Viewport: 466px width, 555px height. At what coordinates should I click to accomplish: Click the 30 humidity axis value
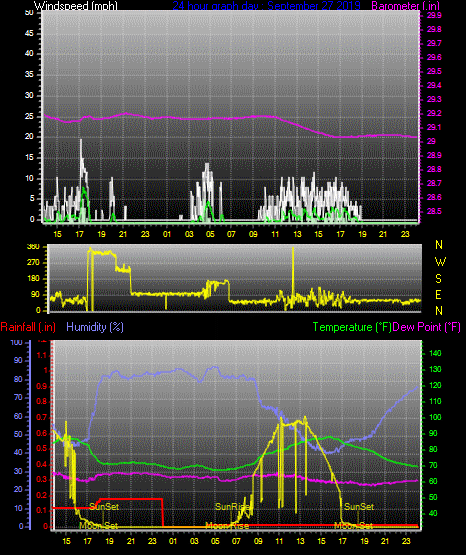click(18, 471)
